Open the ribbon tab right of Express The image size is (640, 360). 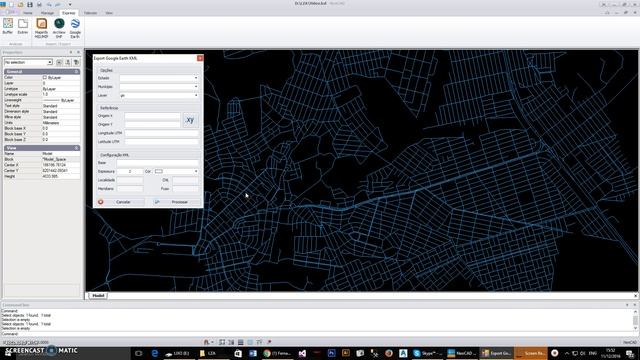pyautogui.click(x=90, y=13)
